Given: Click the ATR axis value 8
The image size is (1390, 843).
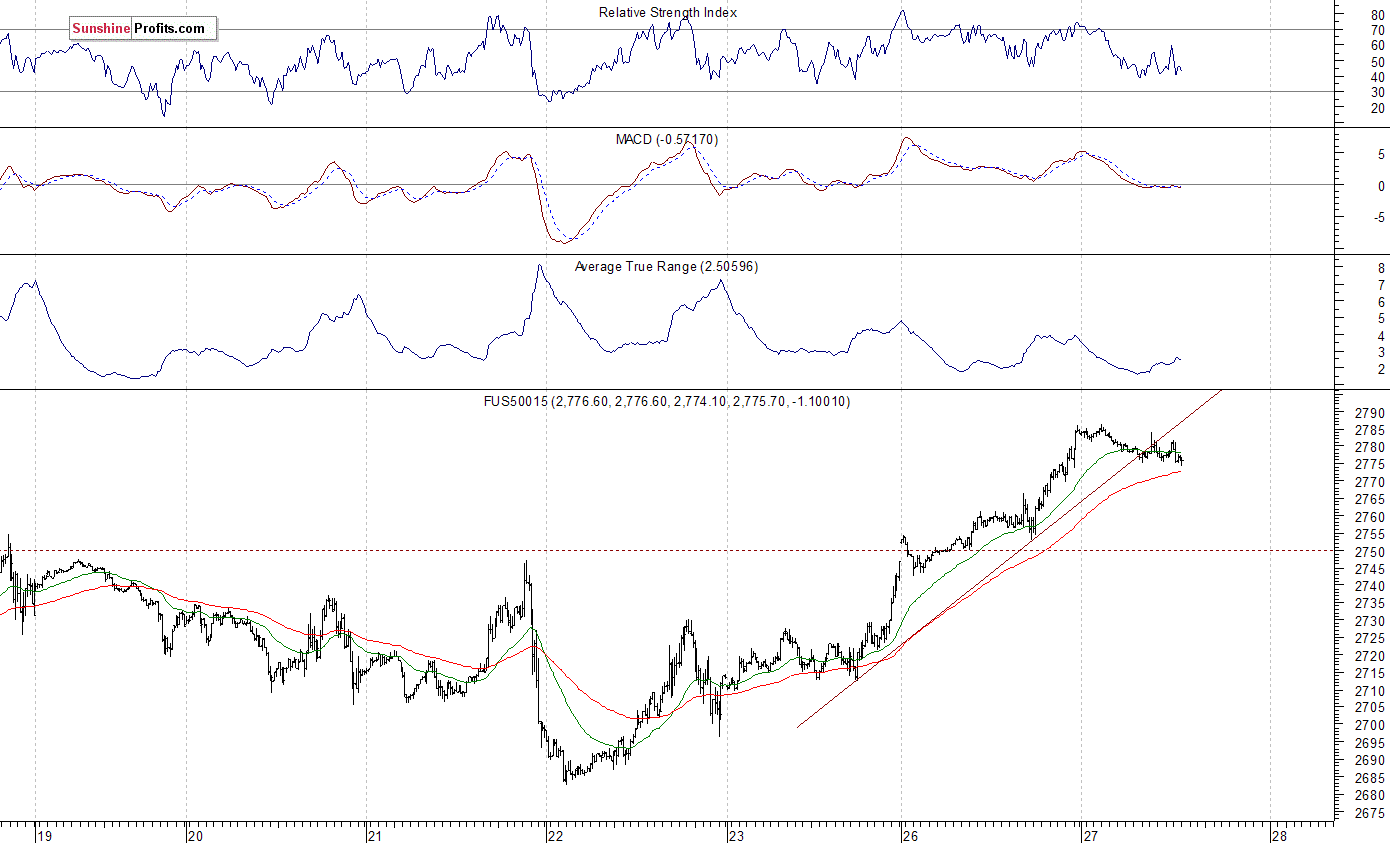Looking at the screenshot, I should tap(1380, 268).
